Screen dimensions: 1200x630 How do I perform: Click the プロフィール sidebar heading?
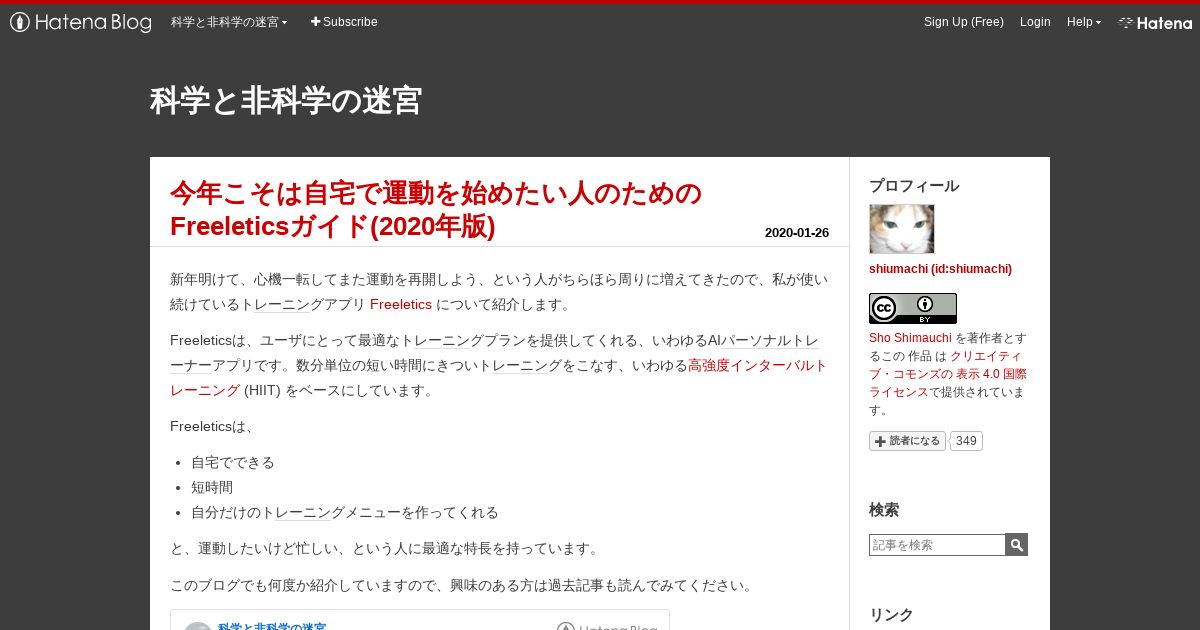pyautogui.click(x=914, y=186)
